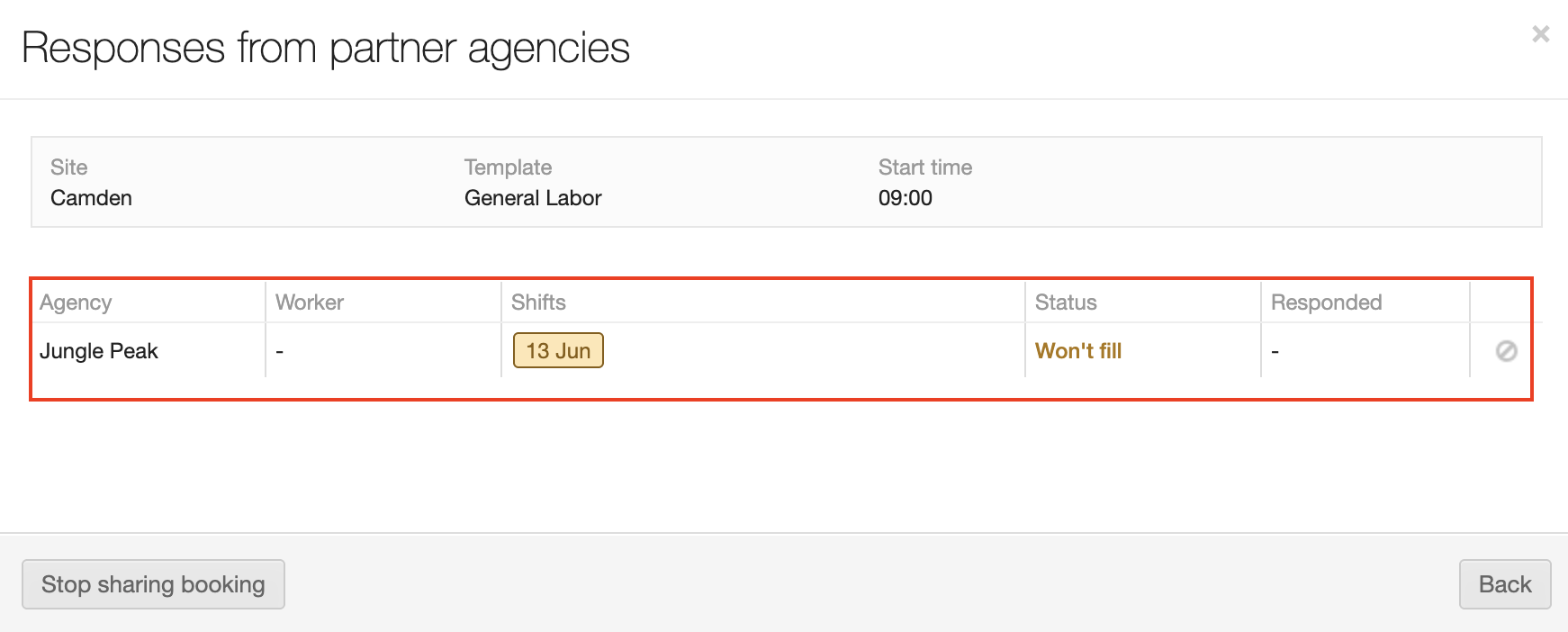Viewport: 1568px width, 632px height.
Task: Click the Won't fill status text
Action: click(1077, 351)
